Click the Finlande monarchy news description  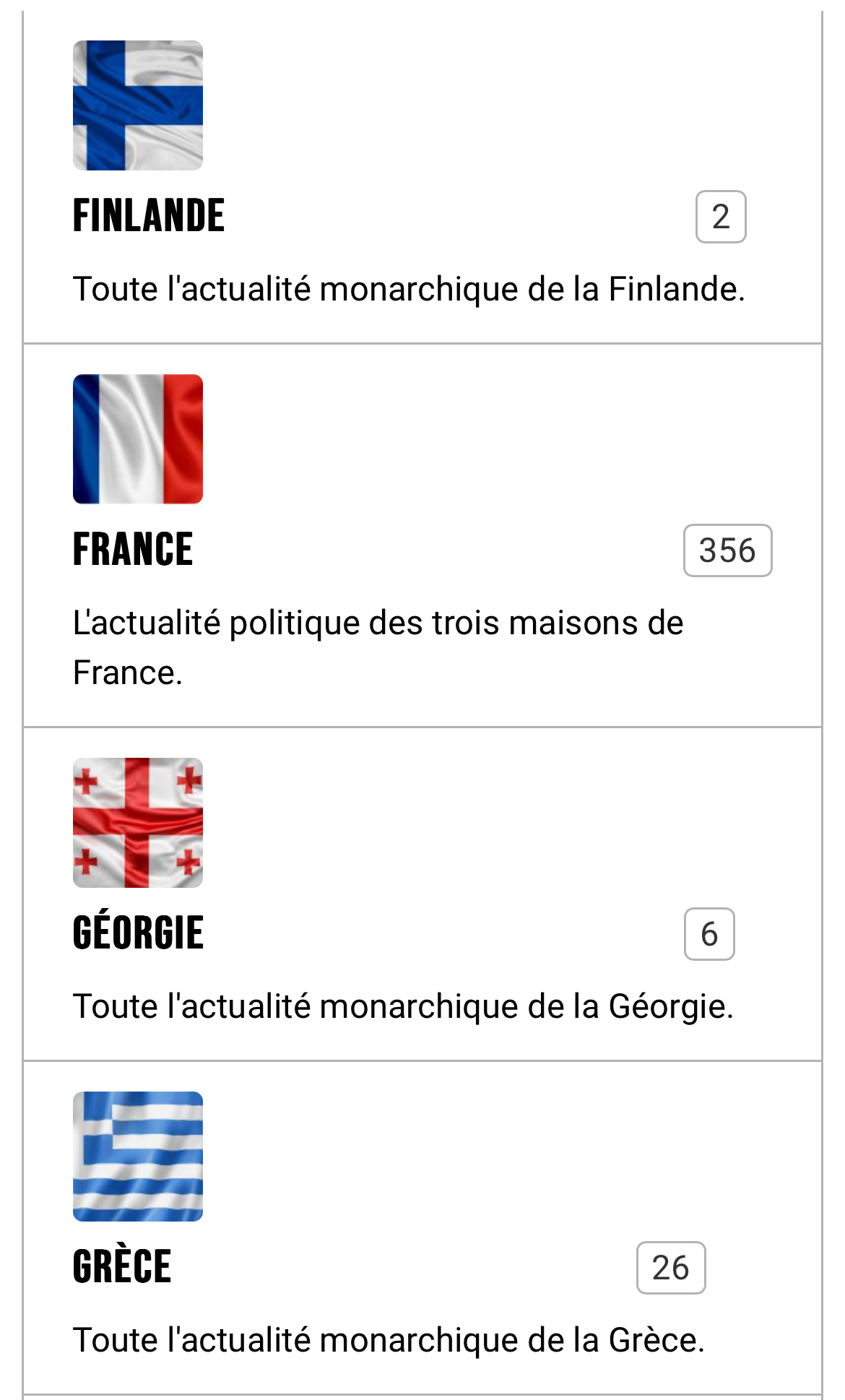pyautogui.click(x=409, y=289)
